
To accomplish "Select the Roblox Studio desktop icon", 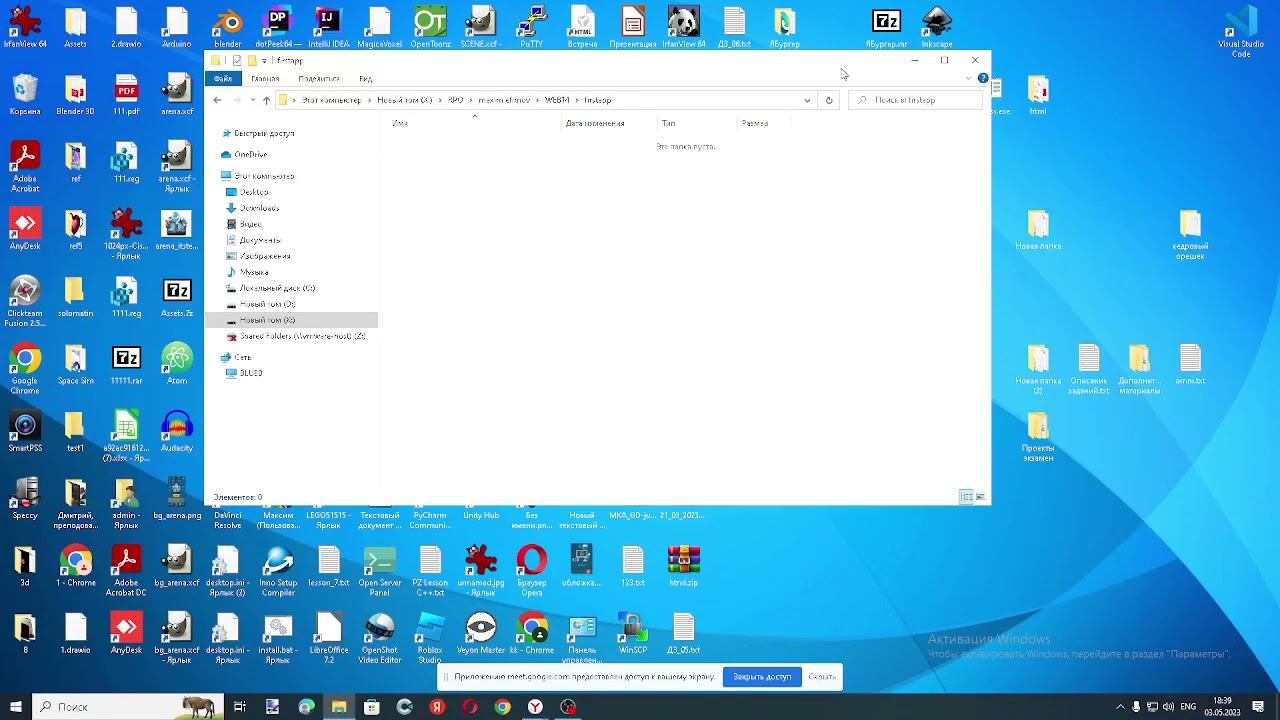I will (x=430, y=638).
